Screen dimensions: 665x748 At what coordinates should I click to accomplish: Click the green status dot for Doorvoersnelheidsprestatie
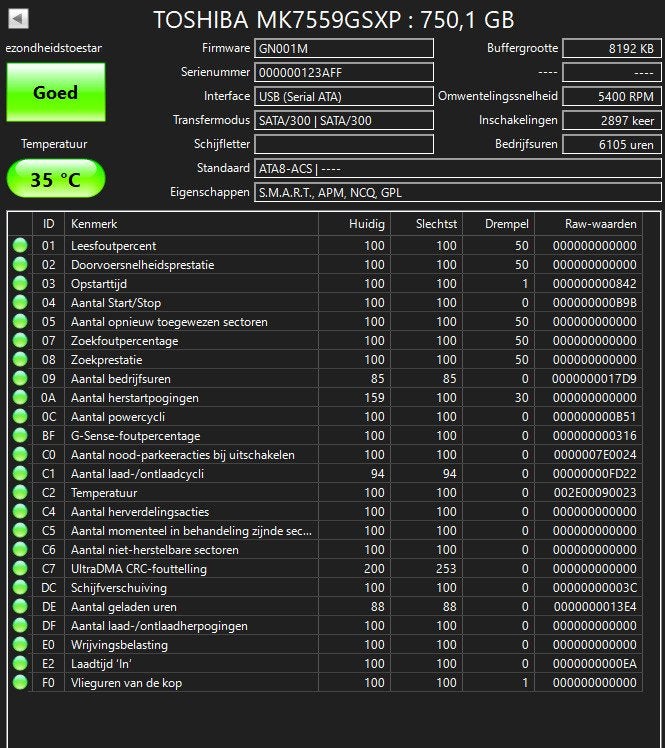(x=20, y=264)
